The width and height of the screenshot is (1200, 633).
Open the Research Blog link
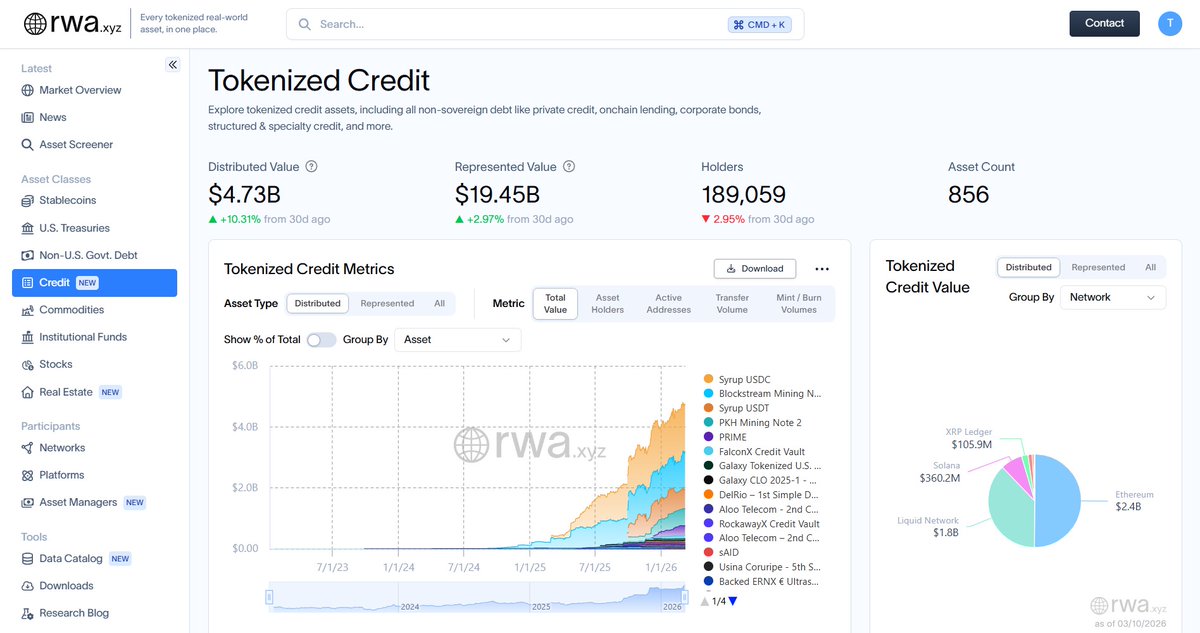(74, 613)
